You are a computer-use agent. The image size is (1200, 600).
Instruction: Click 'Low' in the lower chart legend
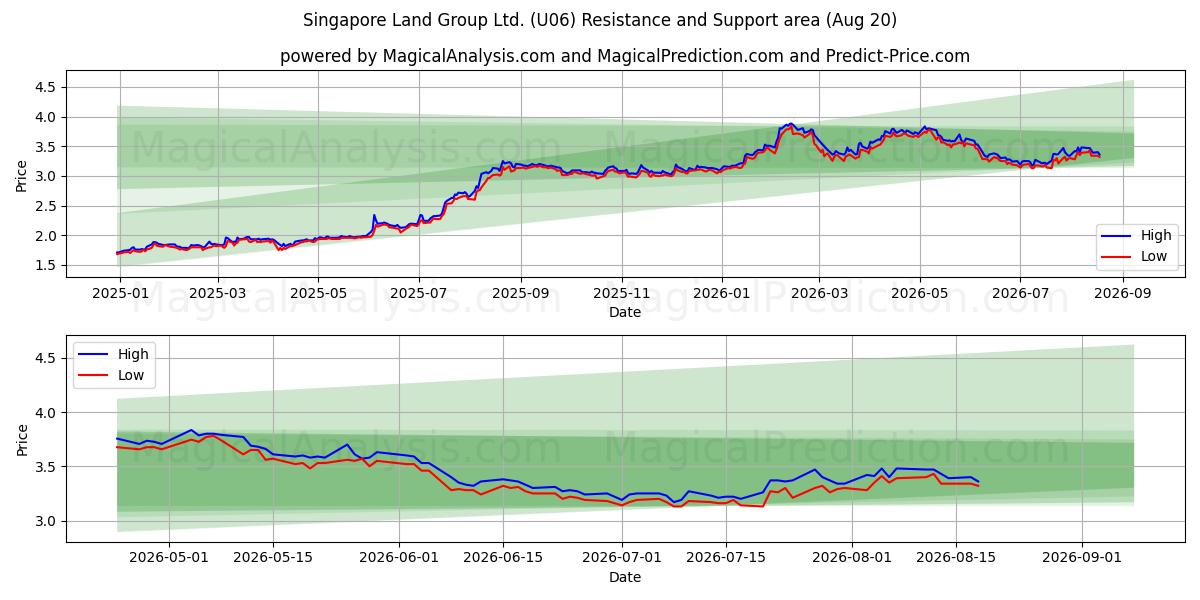(131, 375)
